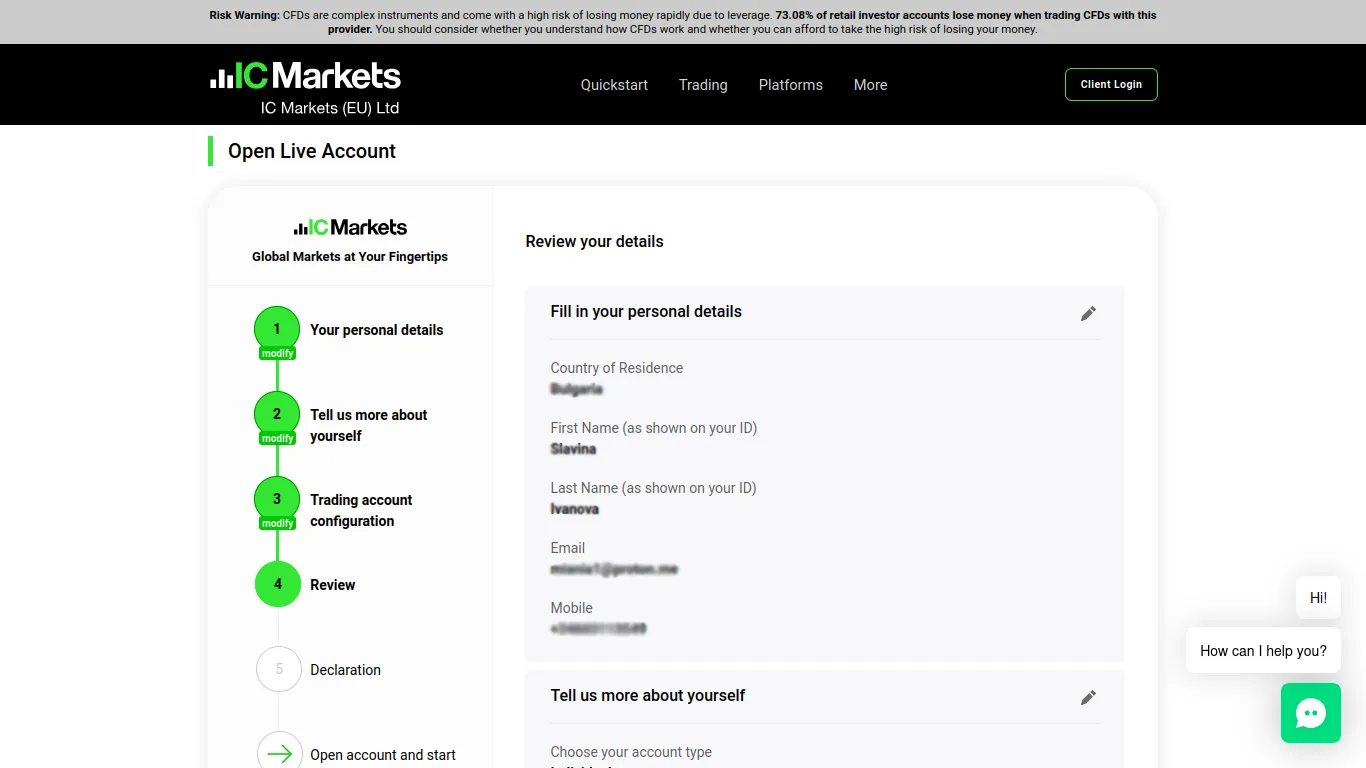Viewport: 1366px width, 768px height.
Task: Click the 'Global Markets at Your Fingertips' tagline
Action: tap(350, 257)
